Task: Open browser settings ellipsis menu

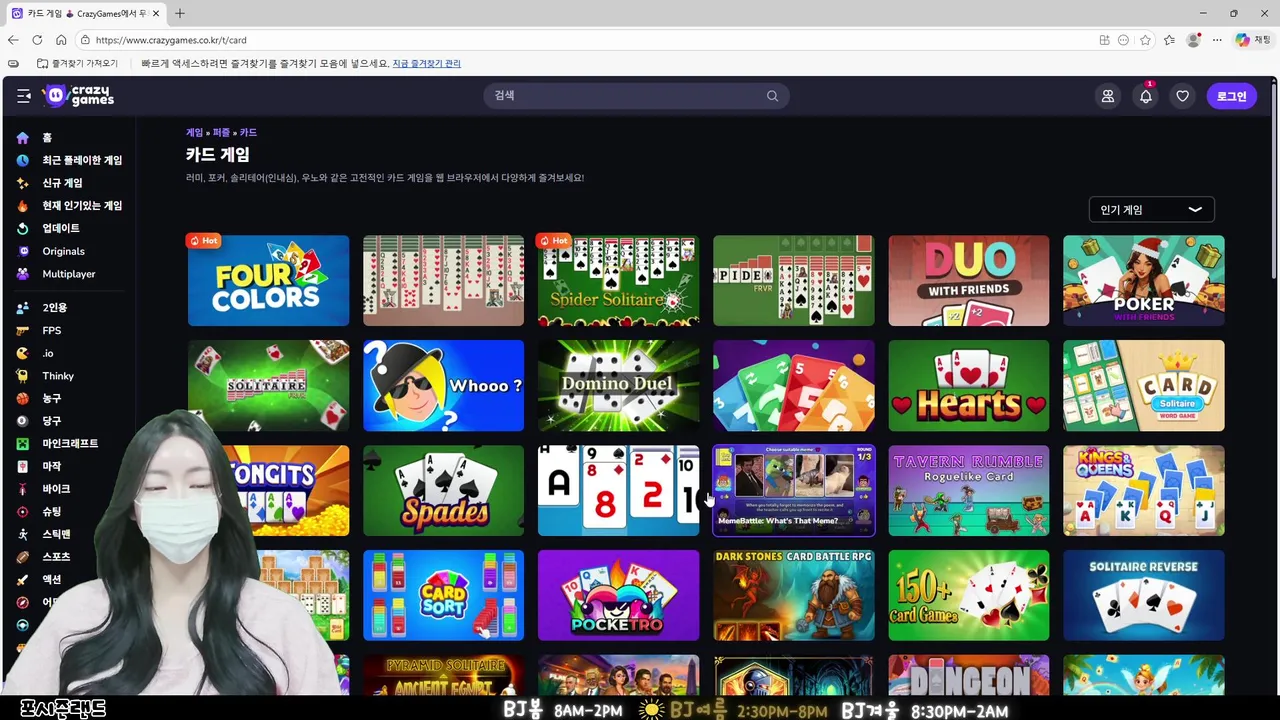Action: click(1217, 40)
